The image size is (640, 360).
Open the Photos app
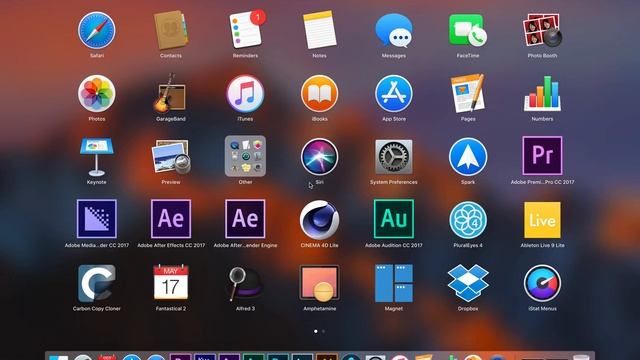point(97,93)
